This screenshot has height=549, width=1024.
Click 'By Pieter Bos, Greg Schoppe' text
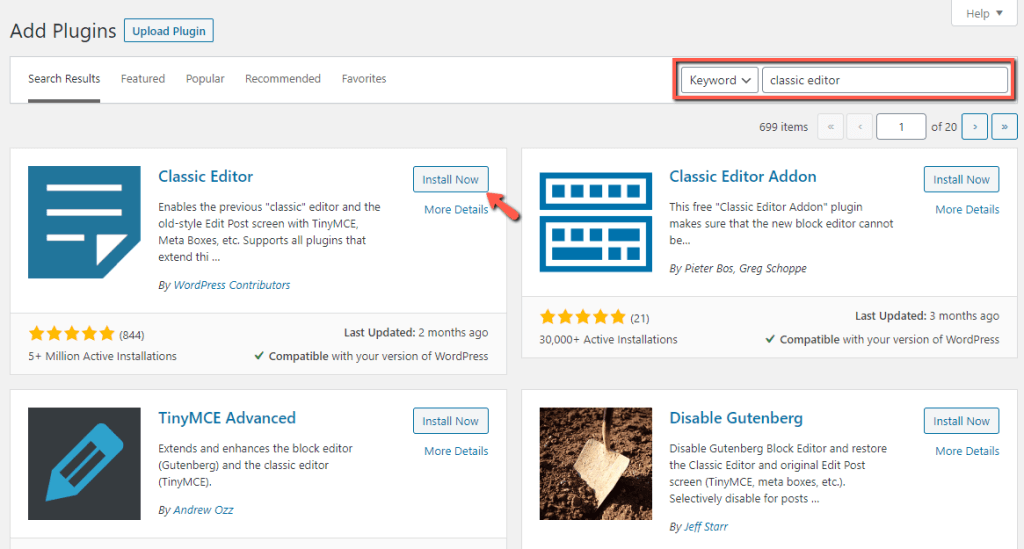point(738,268)
